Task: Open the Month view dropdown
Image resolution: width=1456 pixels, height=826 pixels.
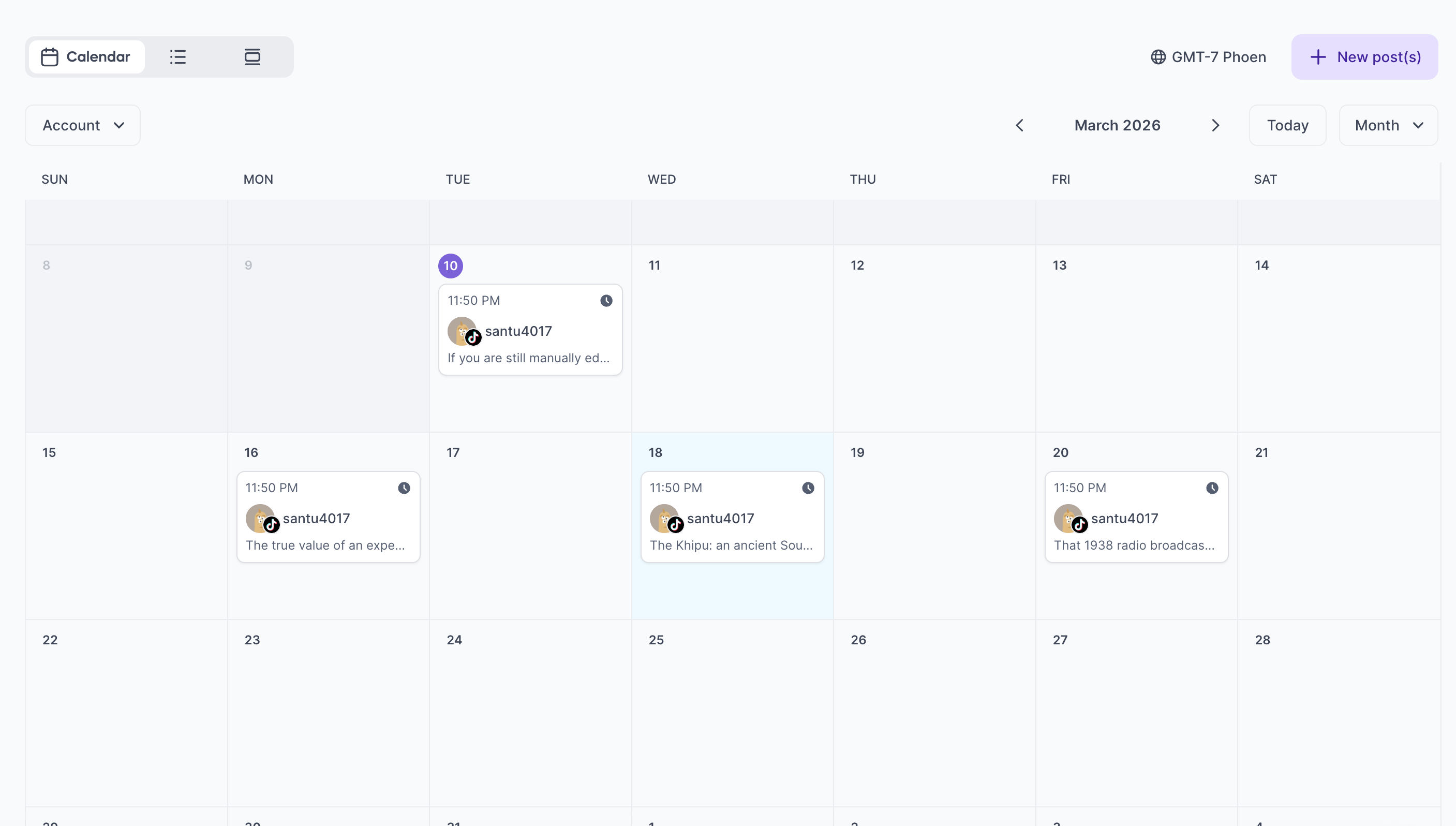Action: point(1388,125)
